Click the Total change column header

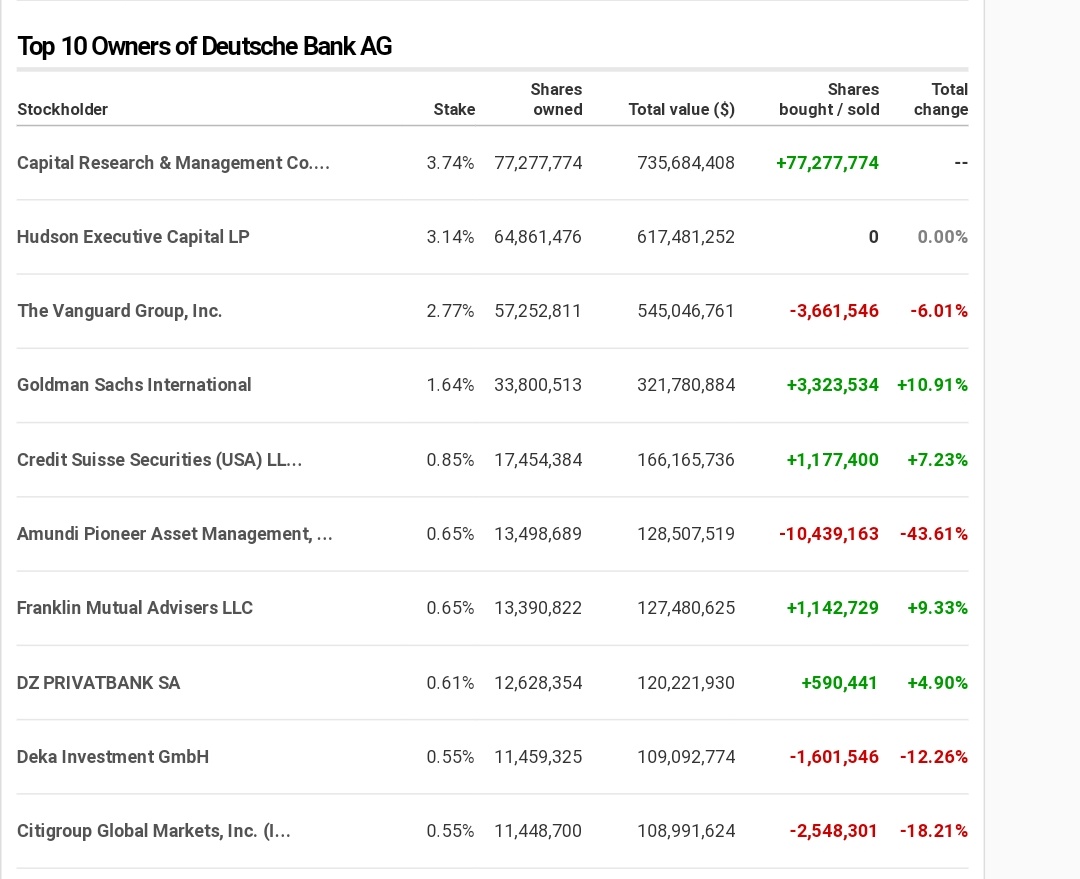tap(941, 99)
